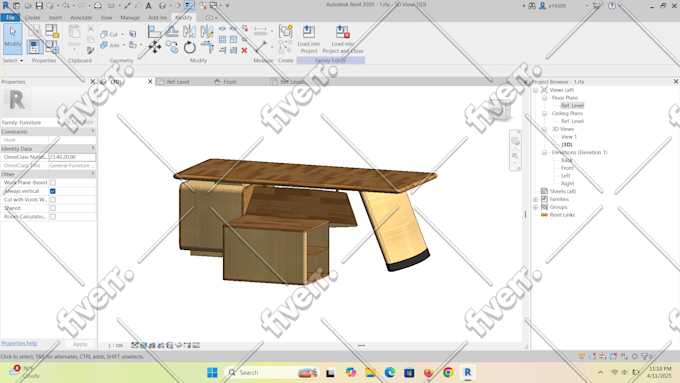The height and width of the screenshot is (383, 680).
Task: Switch to the Insert ribbon tab
Action: (x=55, y=18)
